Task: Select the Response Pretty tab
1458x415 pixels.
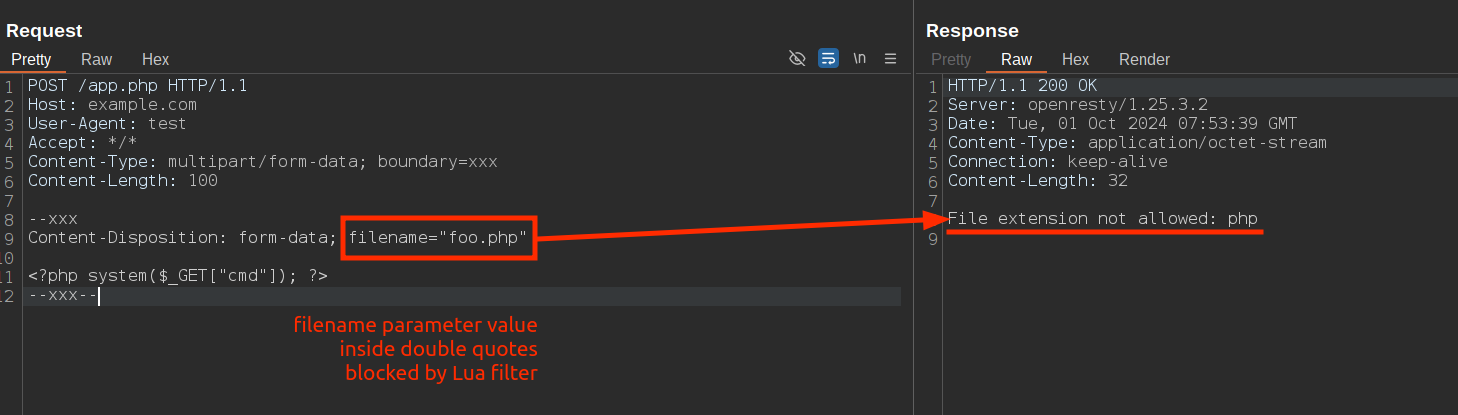Action: coord(951,59)
